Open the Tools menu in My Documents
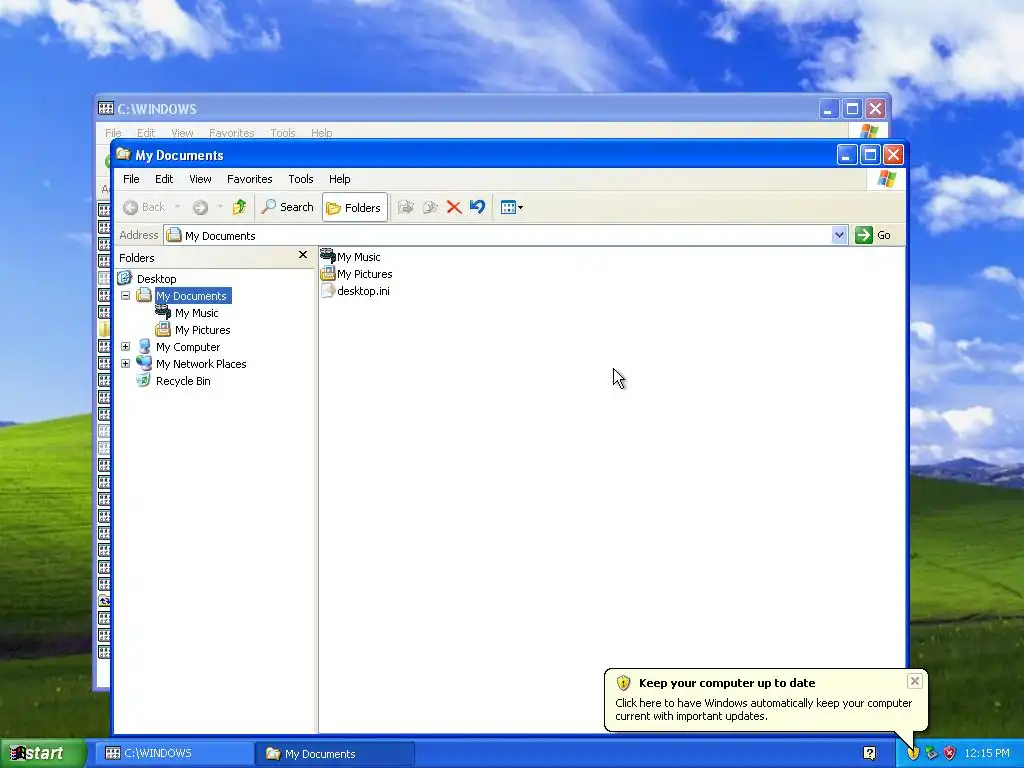This screenshot has height=768, width=1024. click(301, 179)
